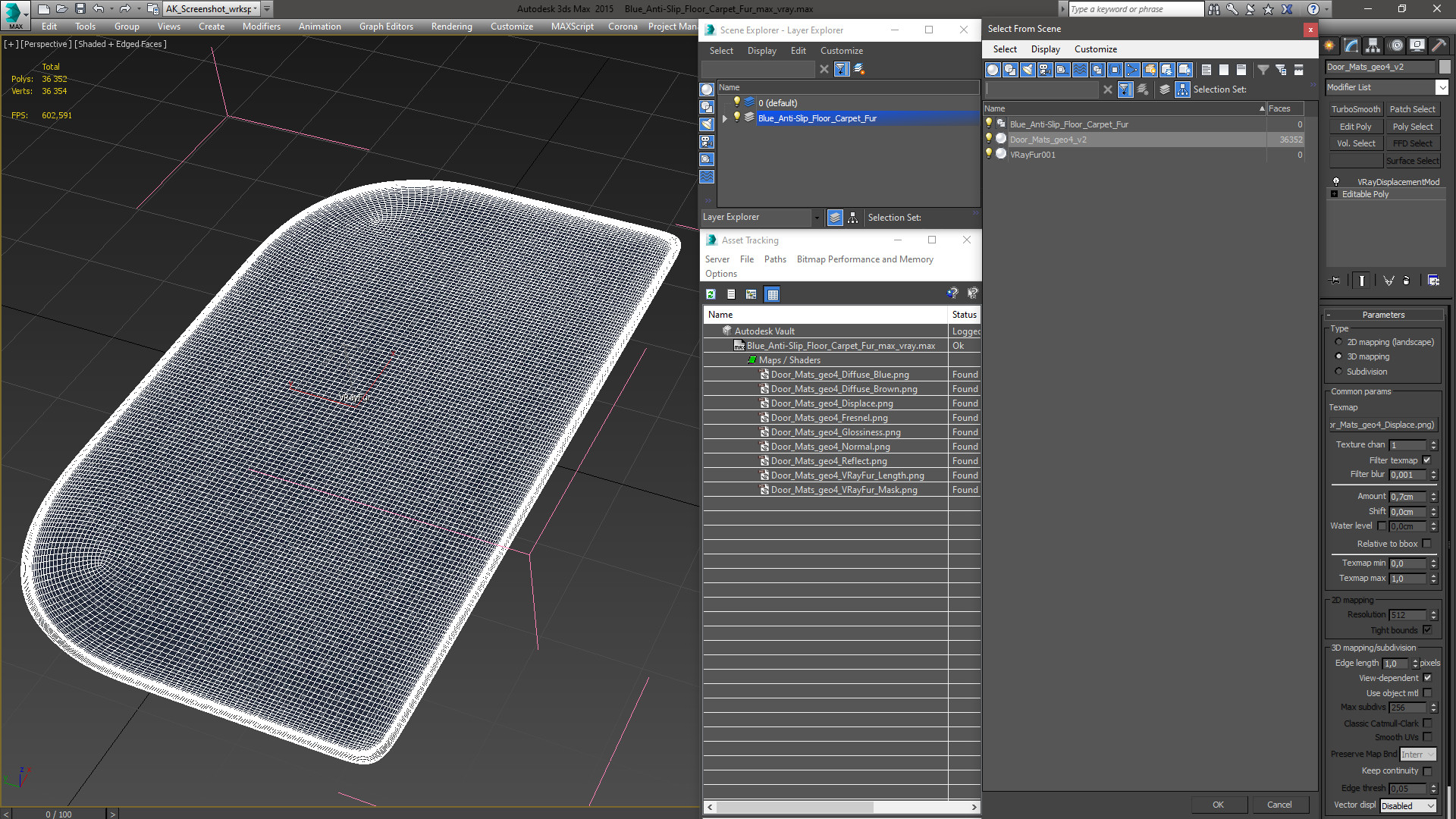Toggle Display Helpers filter in Select From Scene
Viewport: 1456px width, 819px height.
1062,70
